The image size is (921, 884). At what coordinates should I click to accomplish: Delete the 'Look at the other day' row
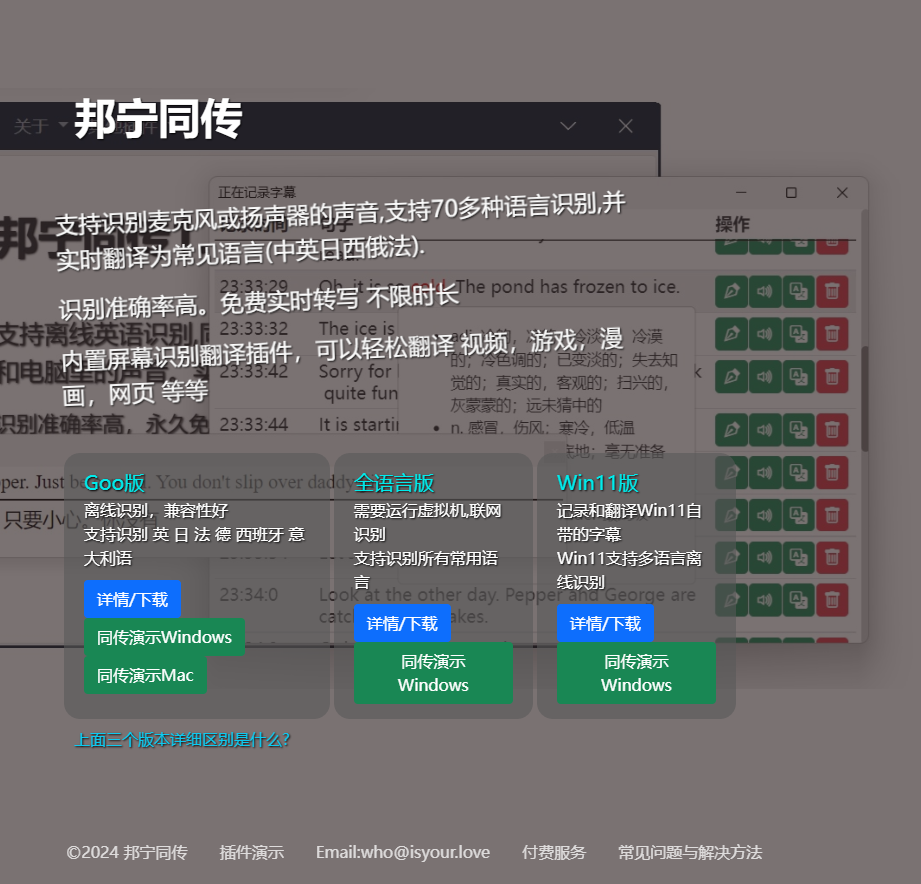click(x=832, y=600)
